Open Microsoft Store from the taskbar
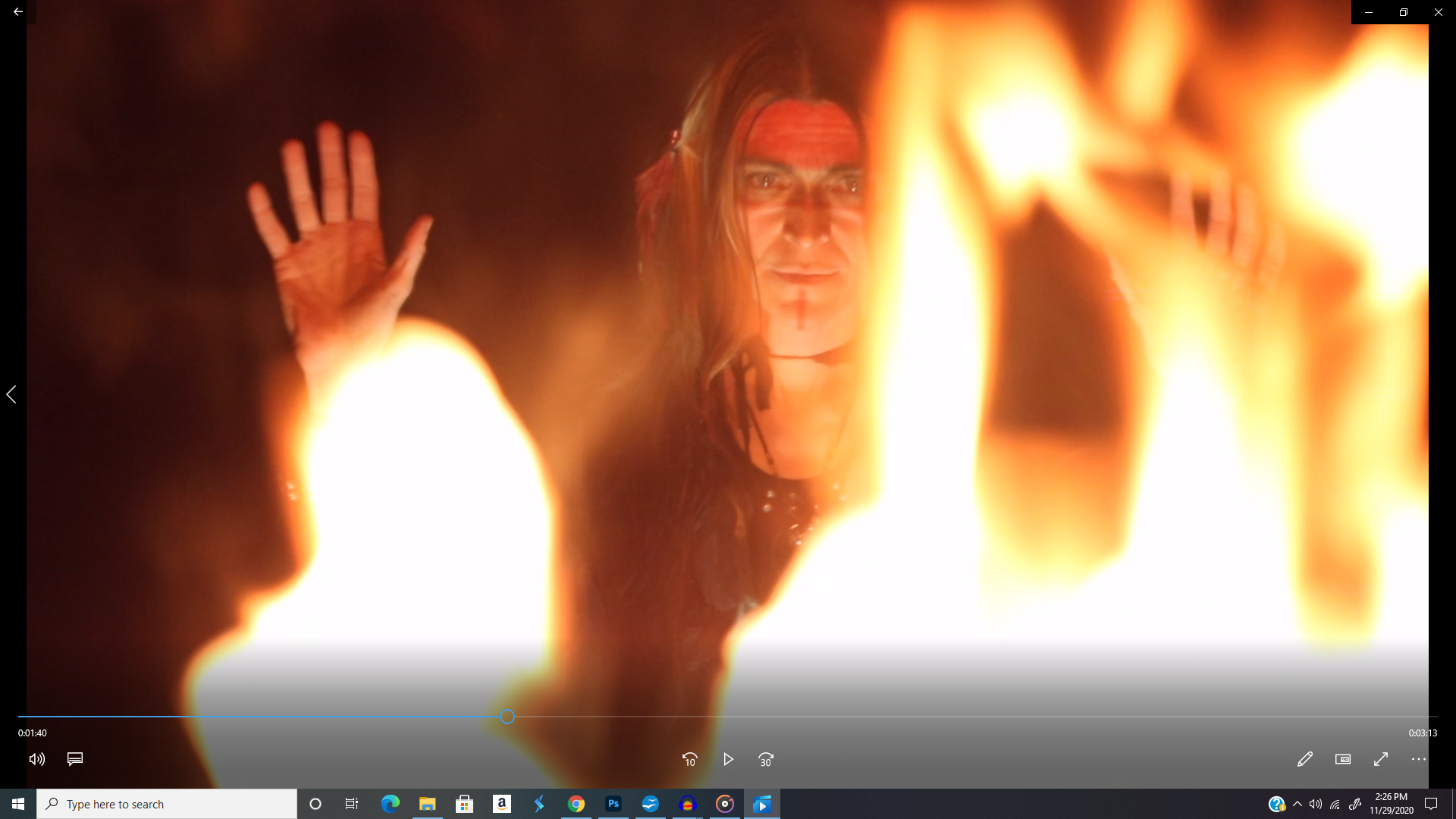 pos(465,804)
